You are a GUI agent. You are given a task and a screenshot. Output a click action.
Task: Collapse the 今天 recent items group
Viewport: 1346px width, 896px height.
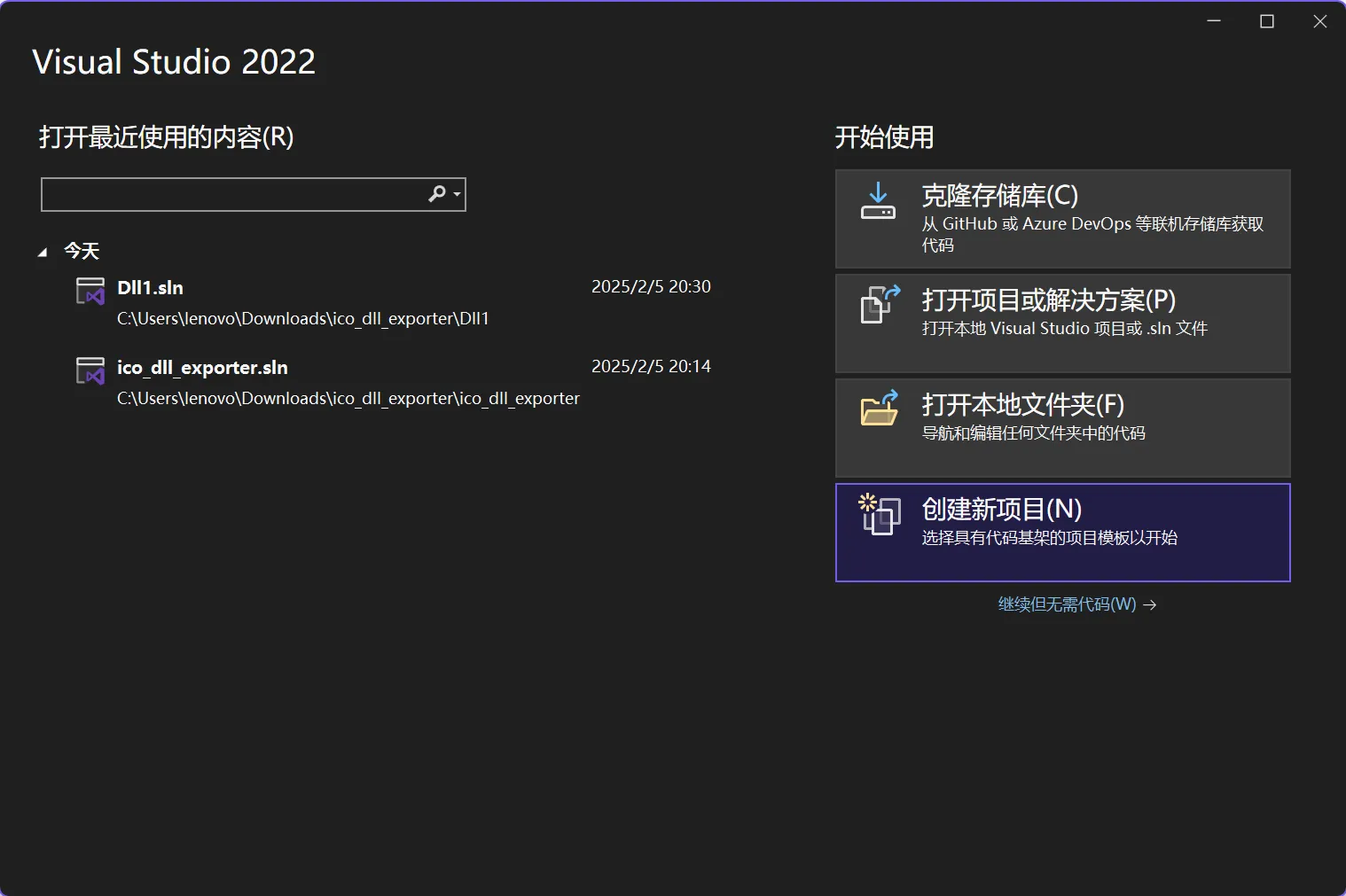point(43,253)
